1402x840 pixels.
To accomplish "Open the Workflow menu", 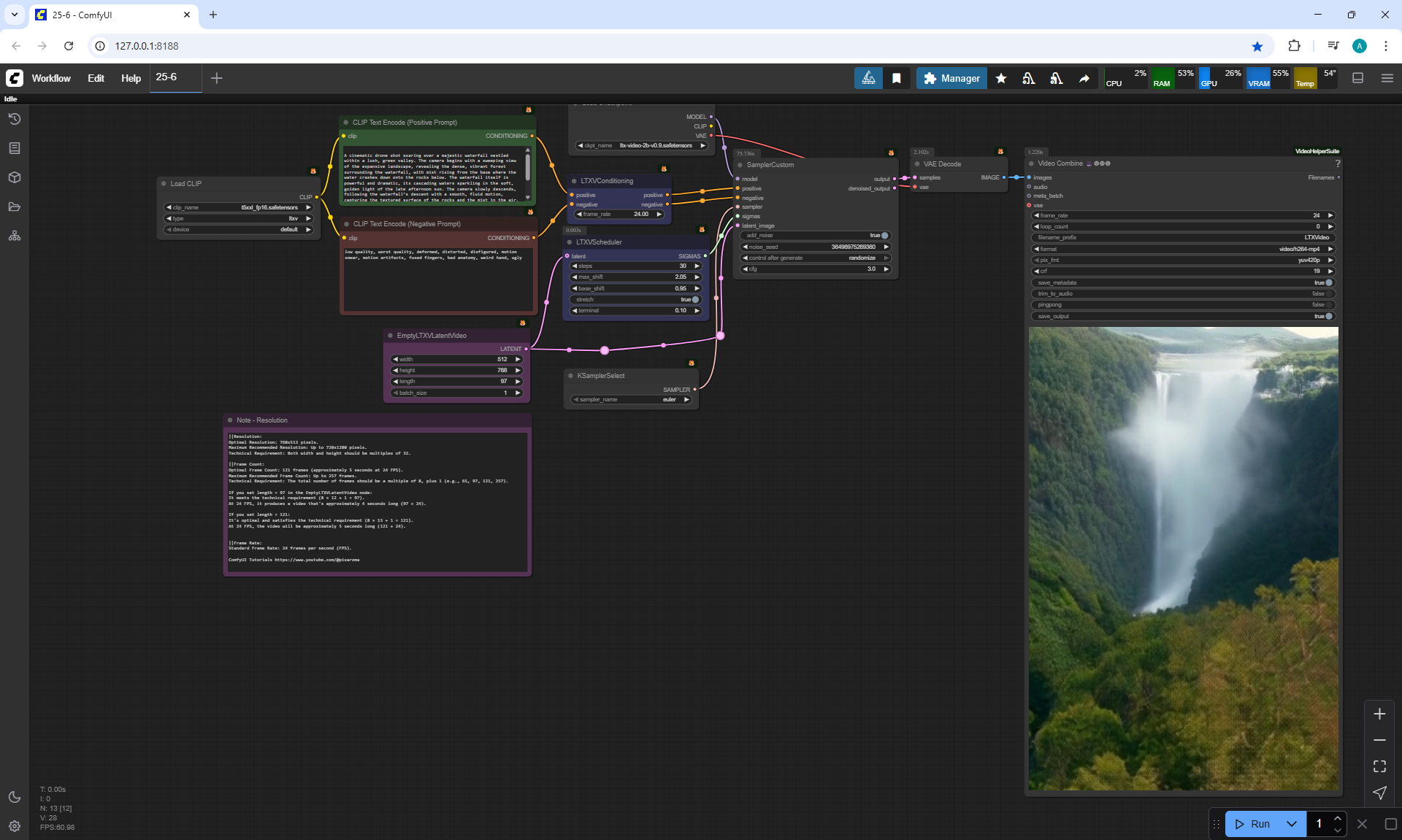I will tap(51, 78).
